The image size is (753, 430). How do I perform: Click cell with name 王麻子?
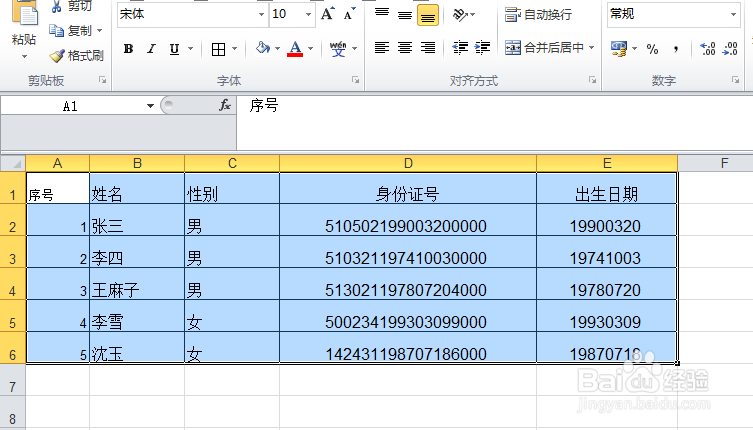point(137,284)
